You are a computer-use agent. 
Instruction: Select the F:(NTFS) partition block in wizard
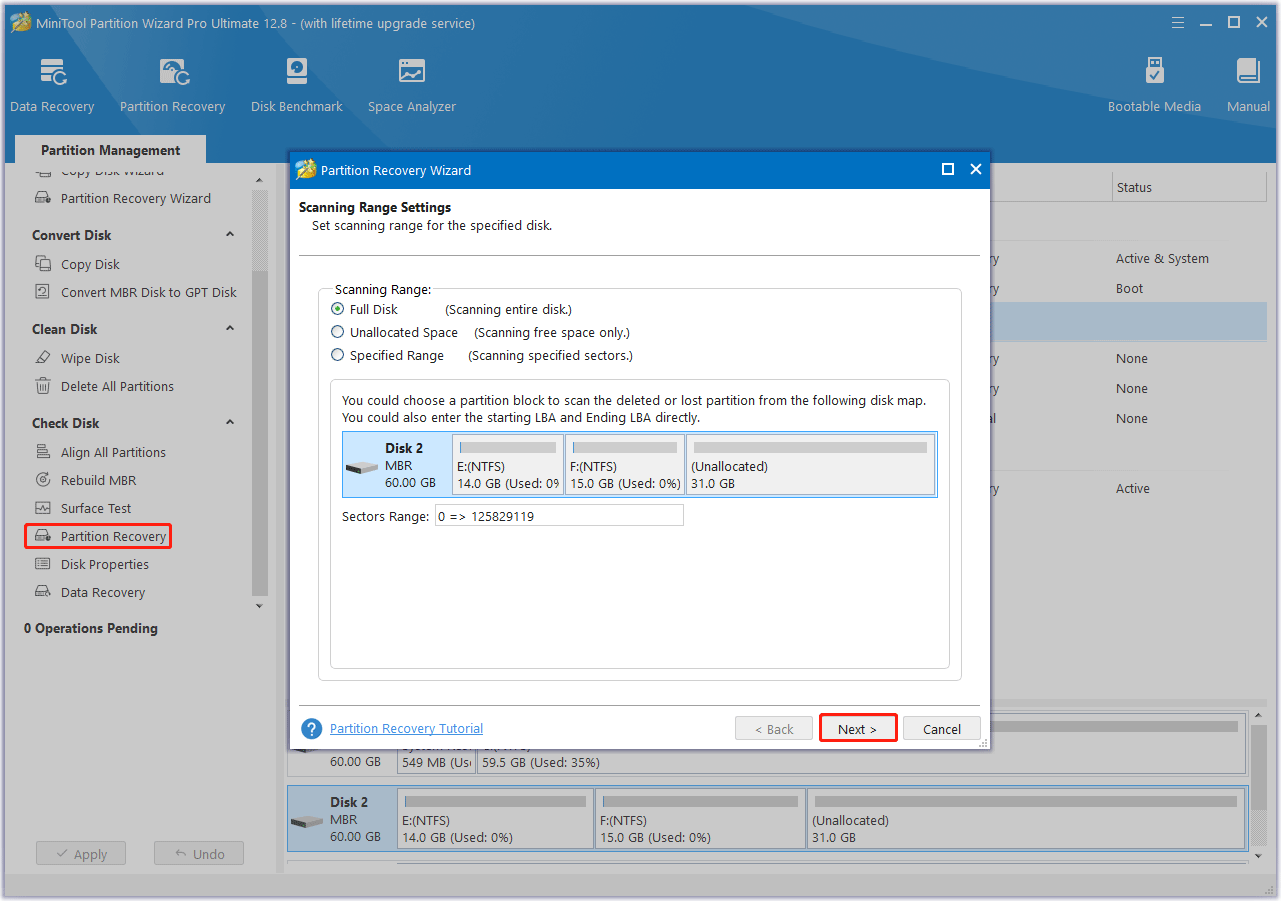click(x=625, y=465)
